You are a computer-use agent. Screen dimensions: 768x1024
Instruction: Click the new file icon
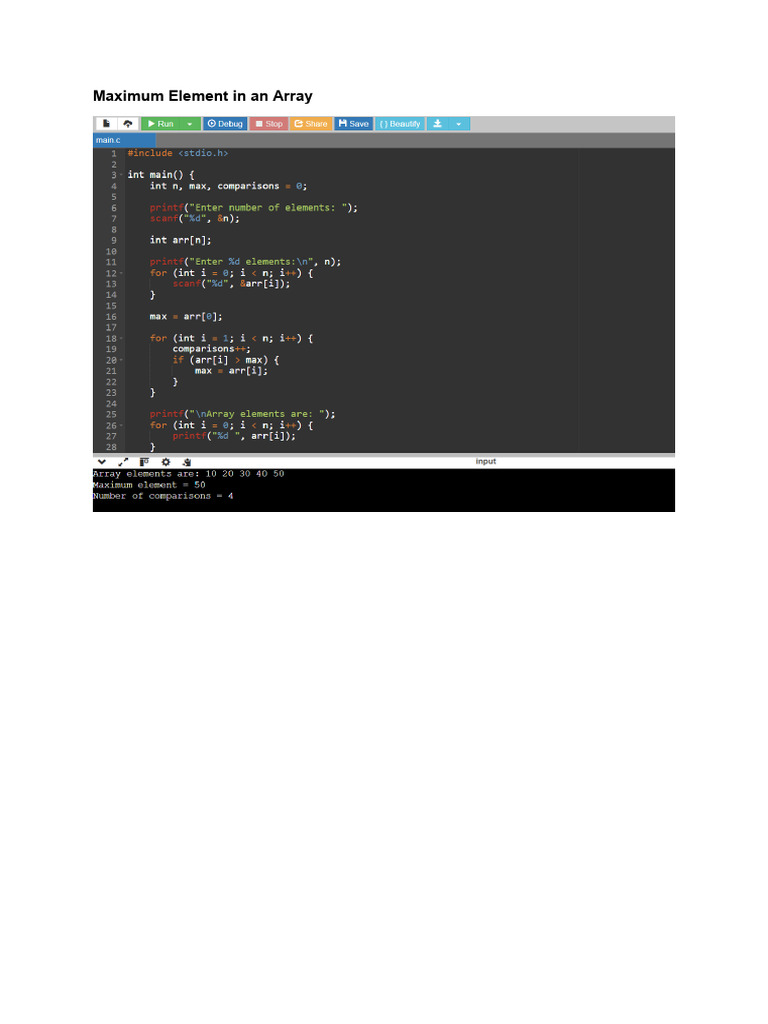(106, 123)
